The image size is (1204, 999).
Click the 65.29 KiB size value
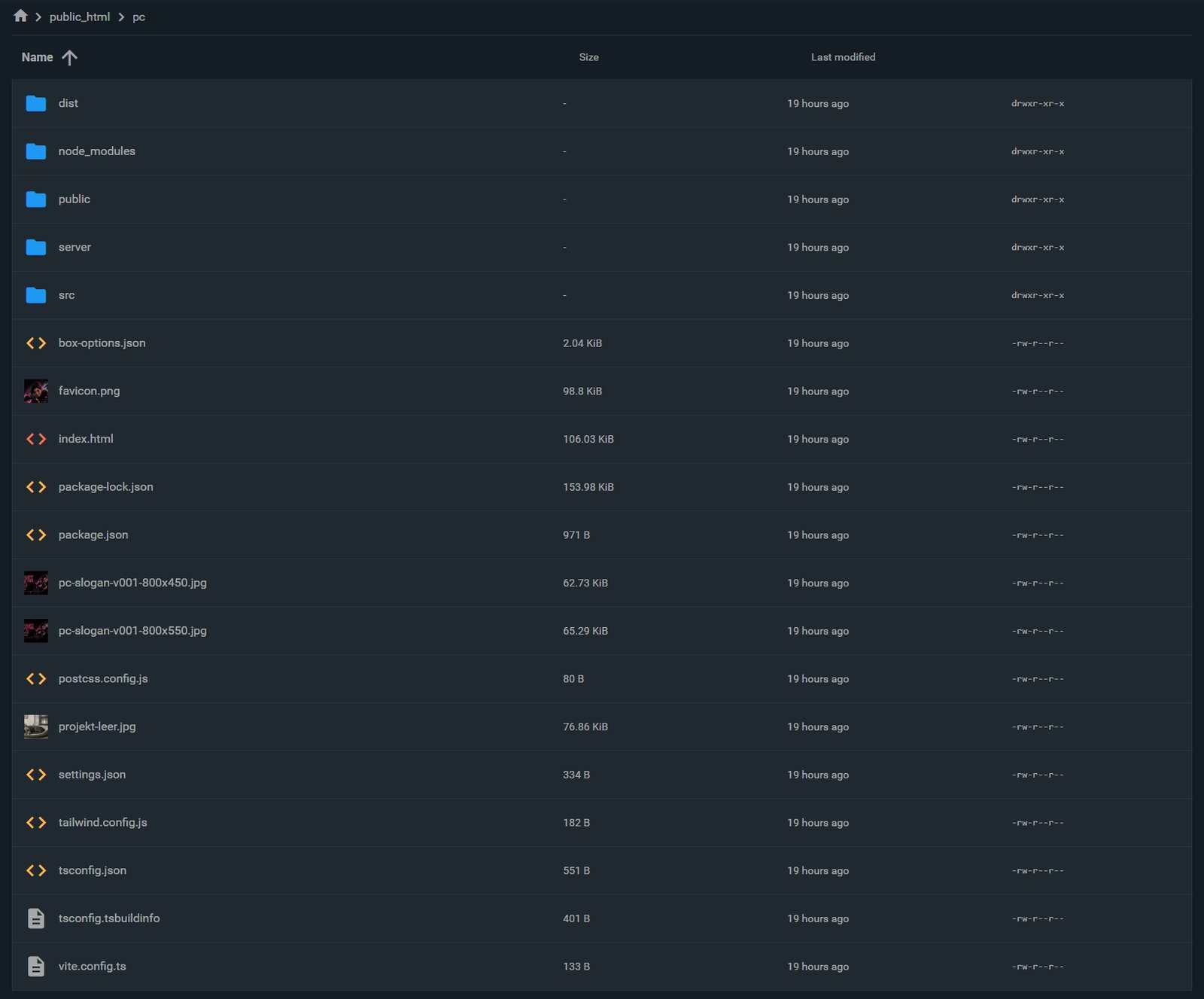pos(585,631)
